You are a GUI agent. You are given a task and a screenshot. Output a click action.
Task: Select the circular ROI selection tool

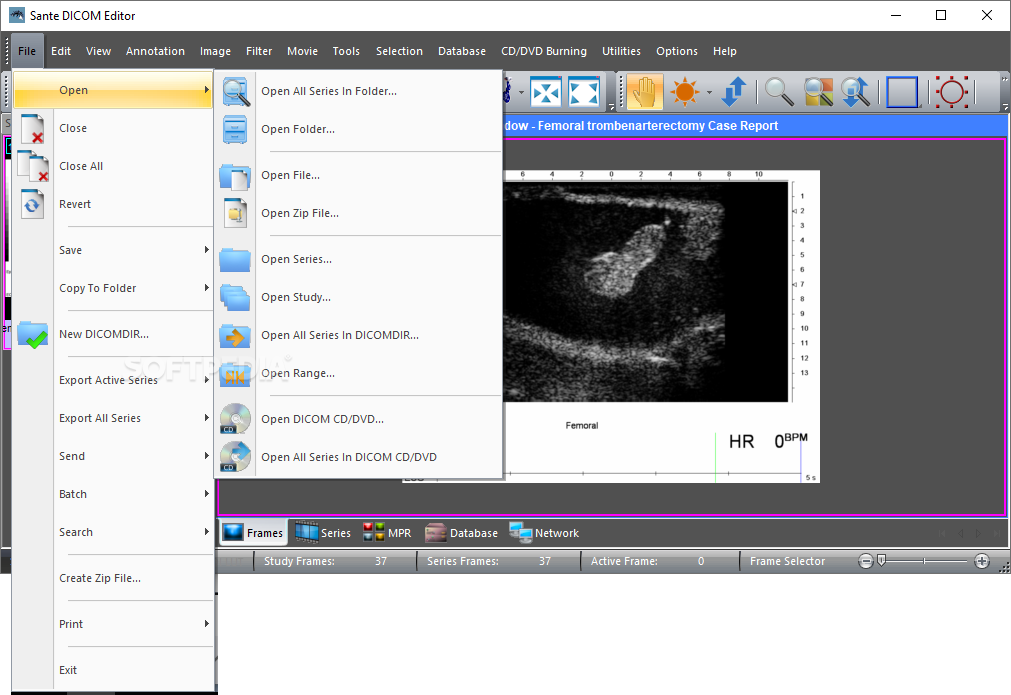pos(952,92)
